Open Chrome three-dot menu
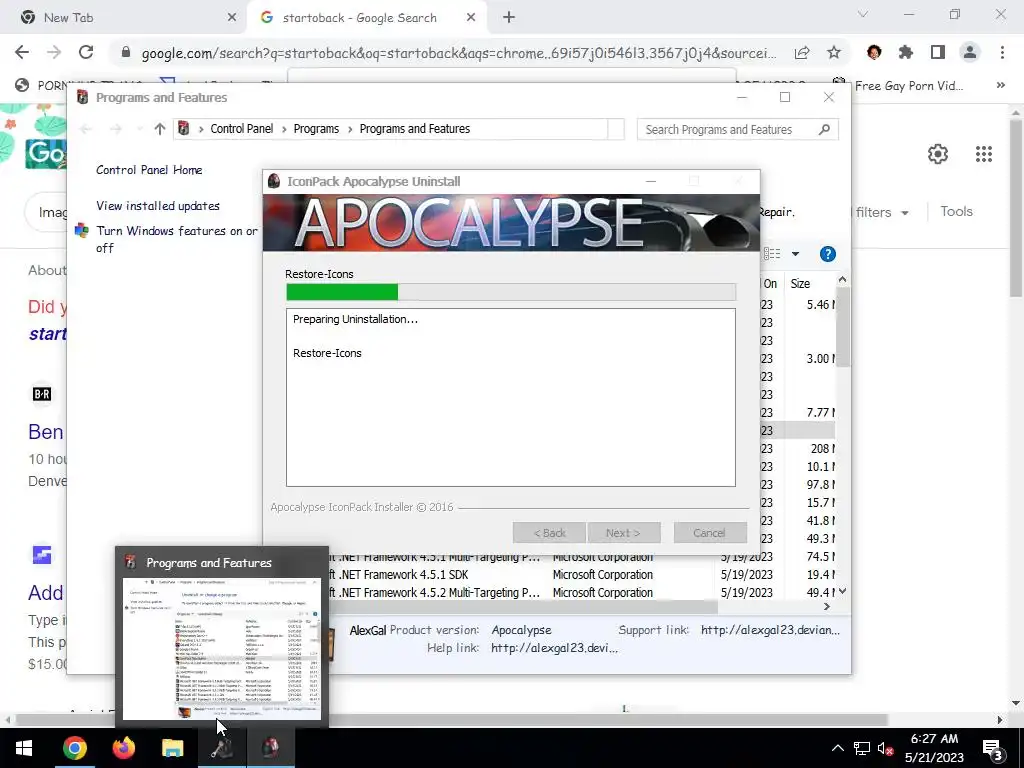Viewport: 1024px width, 768px height. 1002,52
